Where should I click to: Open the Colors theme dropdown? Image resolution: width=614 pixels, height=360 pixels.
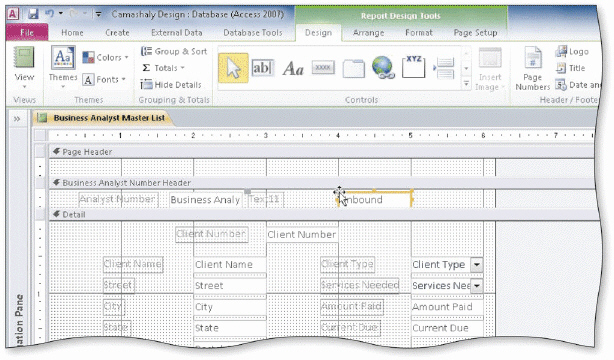[x=105, y=58]
